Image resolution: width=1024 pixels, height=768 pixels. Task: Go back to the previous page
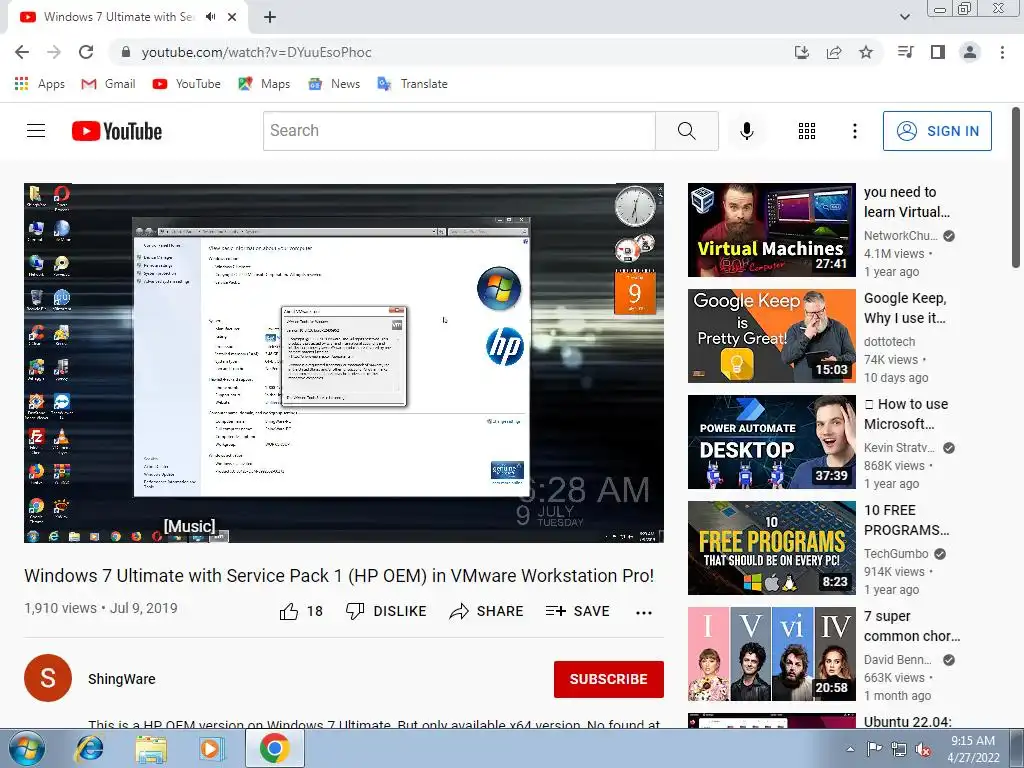click(x=22, y=52)
